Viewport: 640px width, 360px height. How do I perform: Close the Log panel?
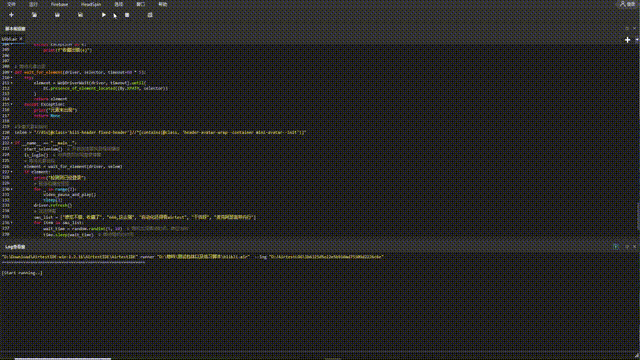635,247
